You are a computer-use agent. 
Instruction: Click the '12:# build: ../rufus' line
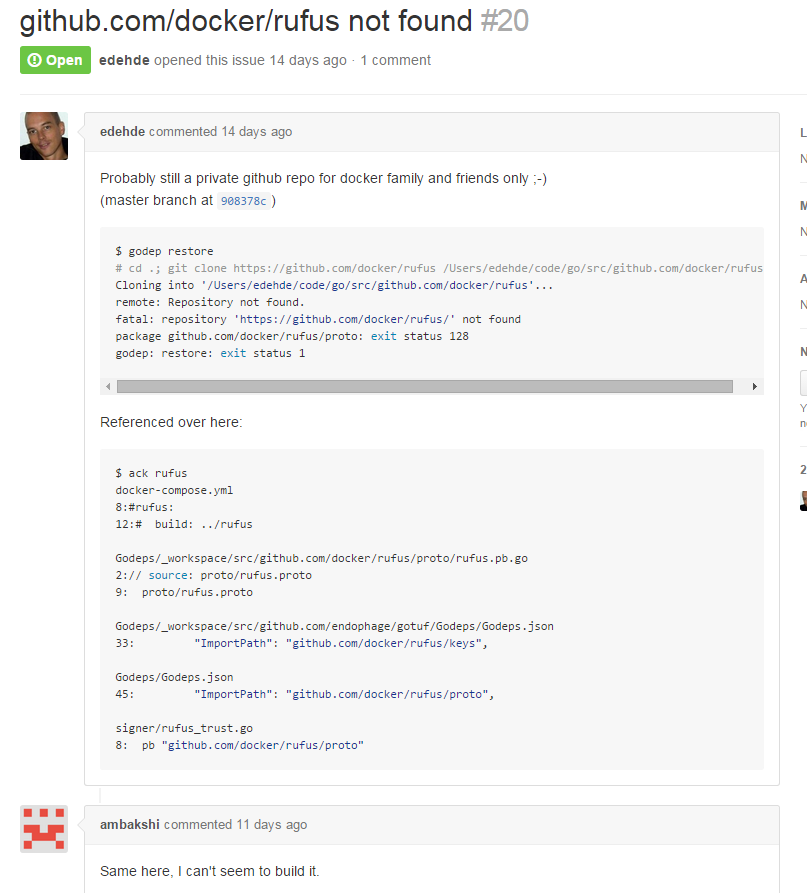tap(184, 525)
